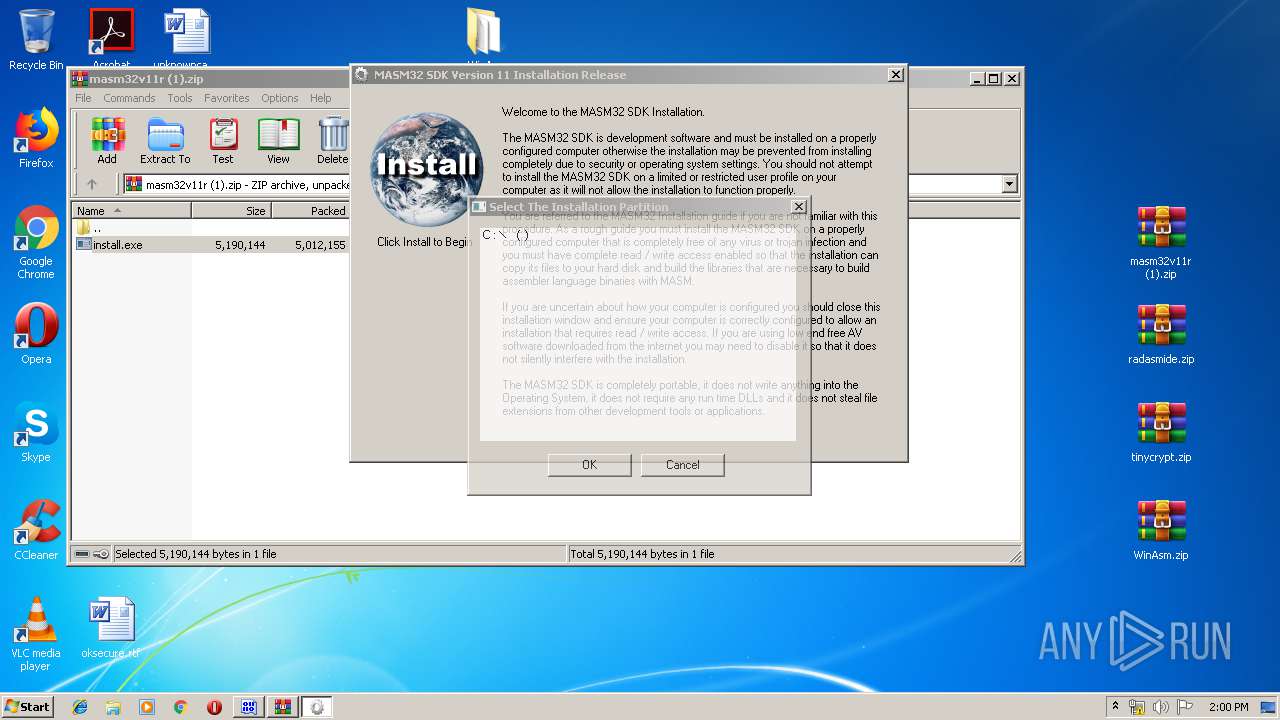Viewport: 1280px width, 720px height.
Task: Launch Opera from taskbar
Action: 214,707
